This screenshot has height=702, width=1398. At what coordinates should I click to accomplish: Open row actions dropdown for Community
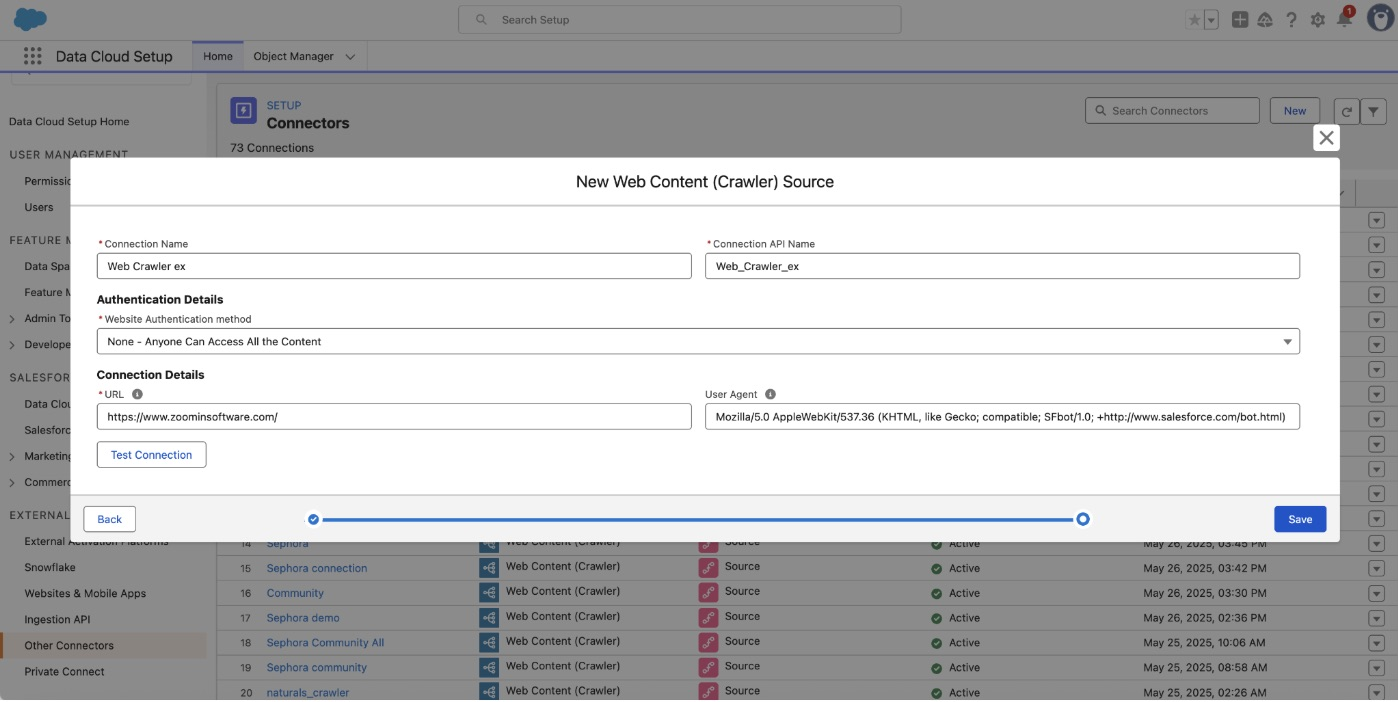click(x=1376, y=593)
